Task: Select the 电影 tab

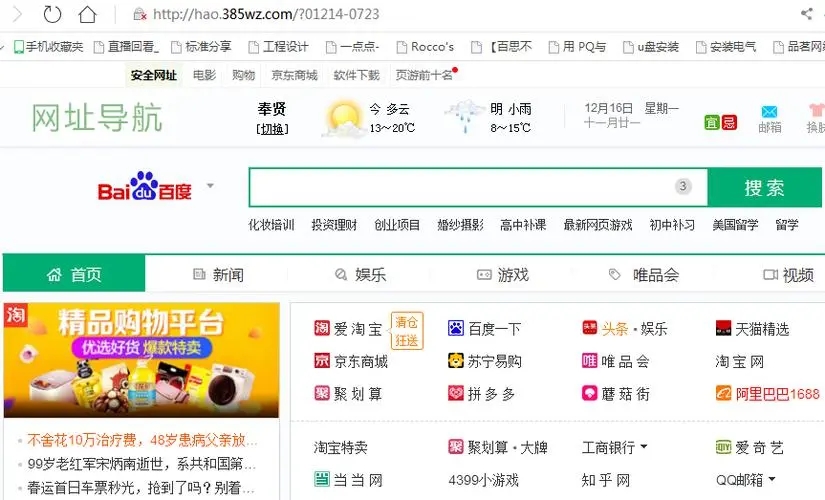Action: pyautogui.click(x=204, y=75)
